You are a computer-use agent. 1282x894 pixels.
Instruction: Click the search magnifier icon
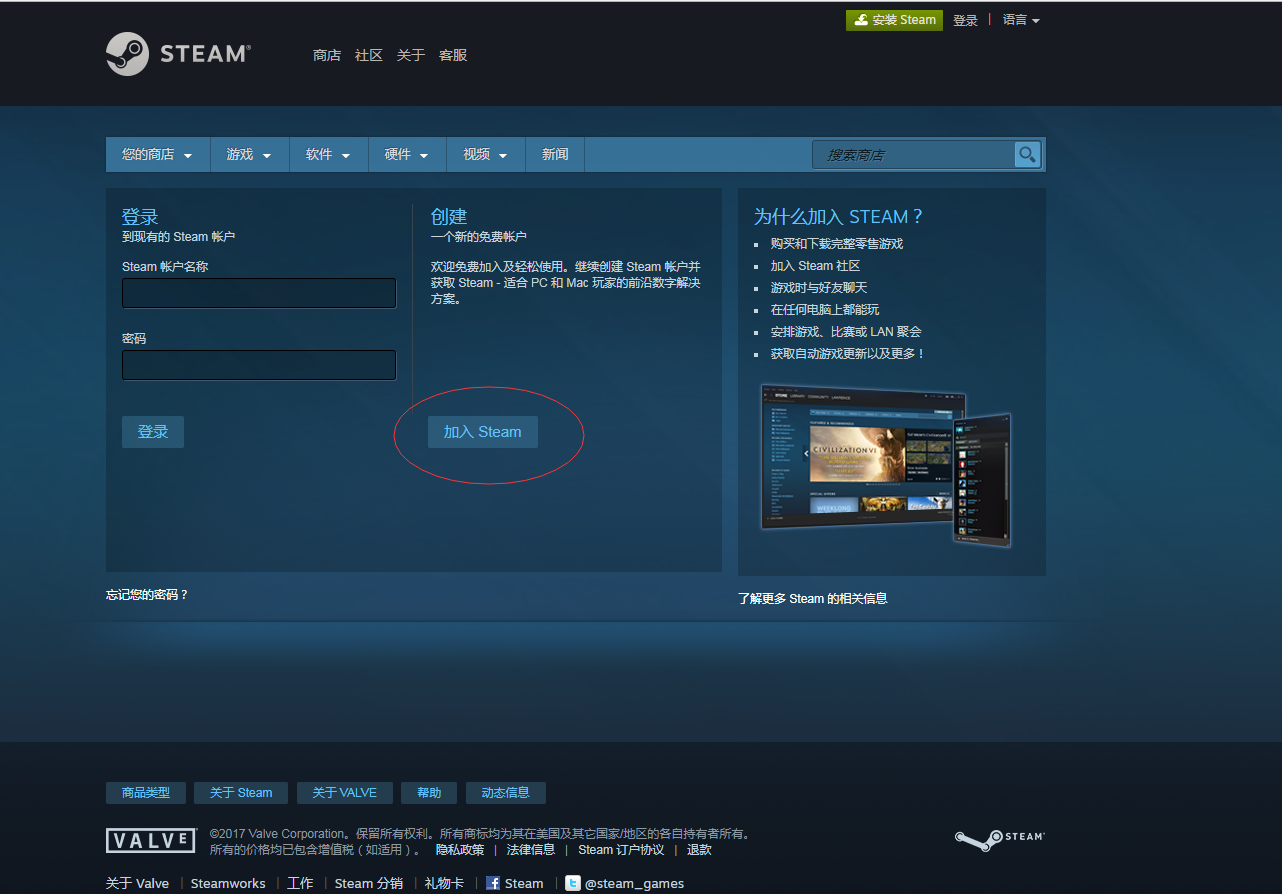coord(1027,154)
